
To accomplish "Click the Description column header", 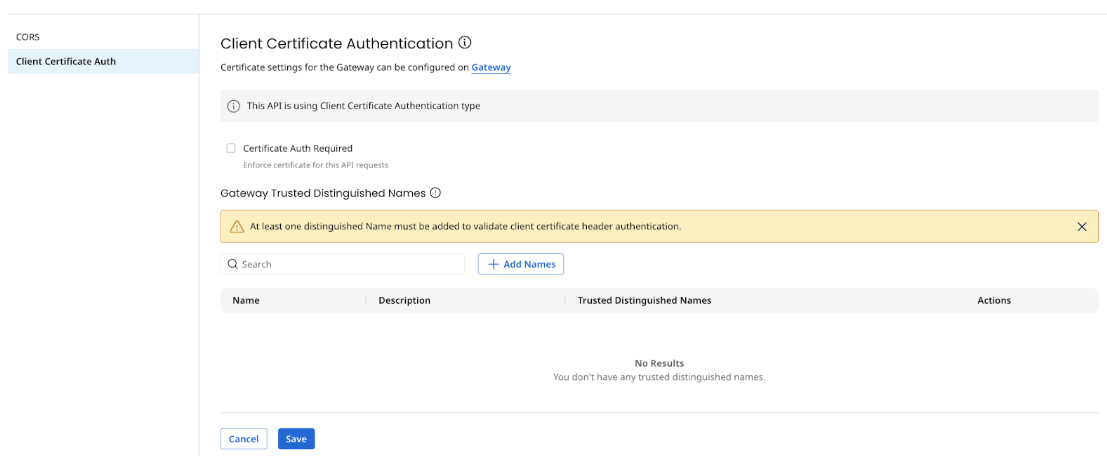I will click(404, 300).
